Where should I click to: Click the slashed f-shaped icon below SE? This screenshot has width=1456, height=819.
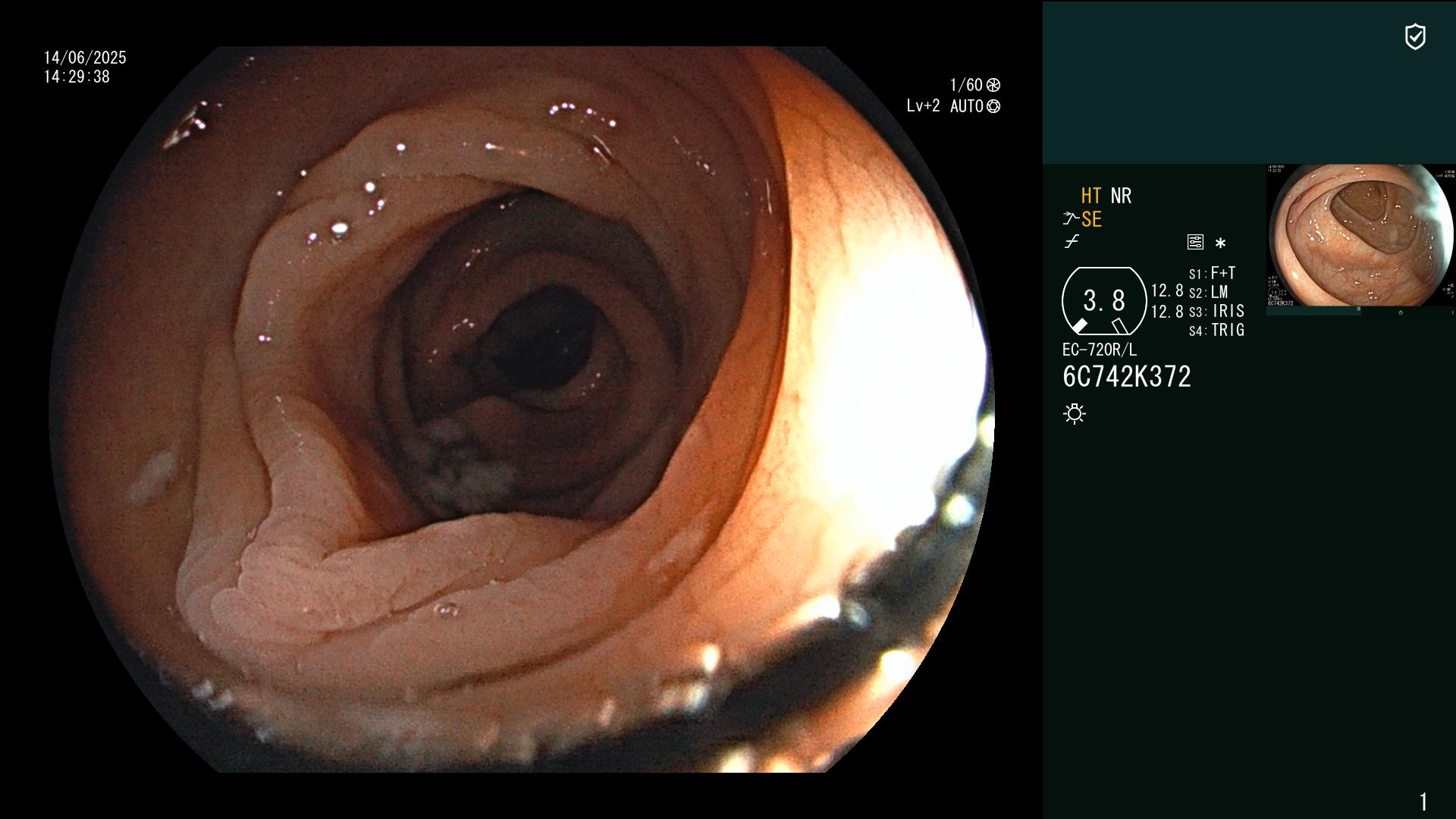pos(1072,242)
